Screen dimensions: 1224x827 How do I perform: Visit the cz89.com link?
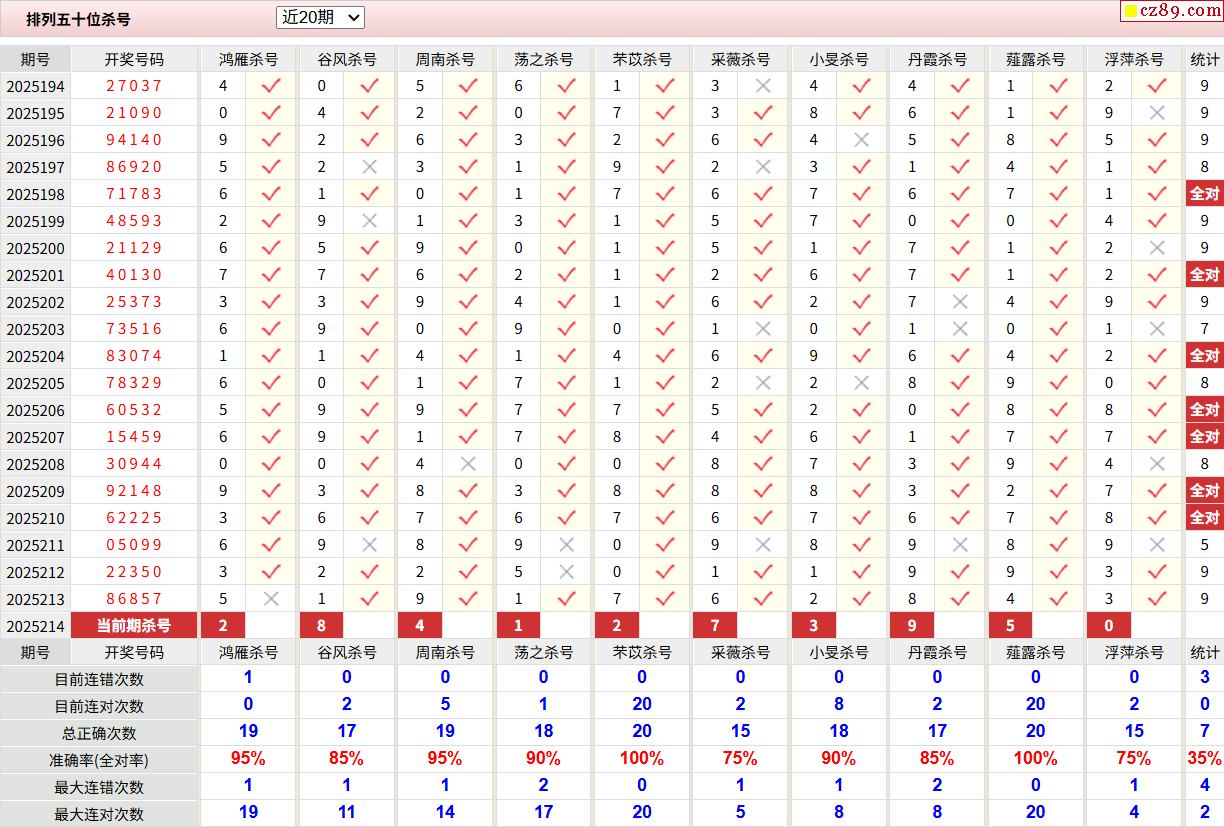pos(1180,11)
